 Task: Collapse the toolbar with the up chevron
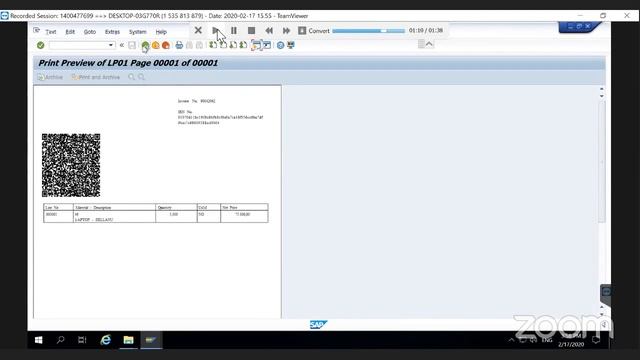click(x=429, y=44)
